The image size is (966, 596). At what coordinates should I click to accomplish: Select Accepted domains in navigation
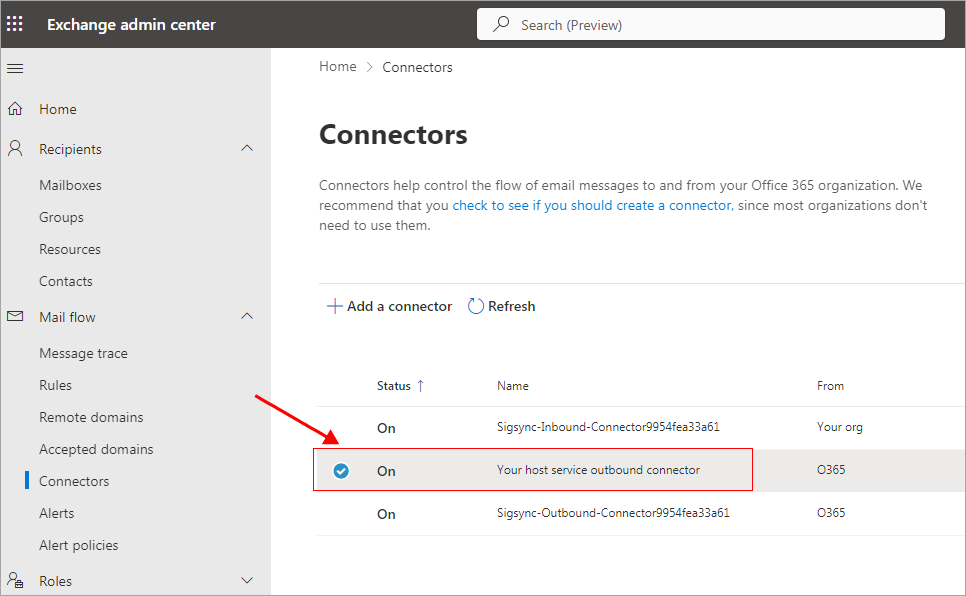[96, 449]
